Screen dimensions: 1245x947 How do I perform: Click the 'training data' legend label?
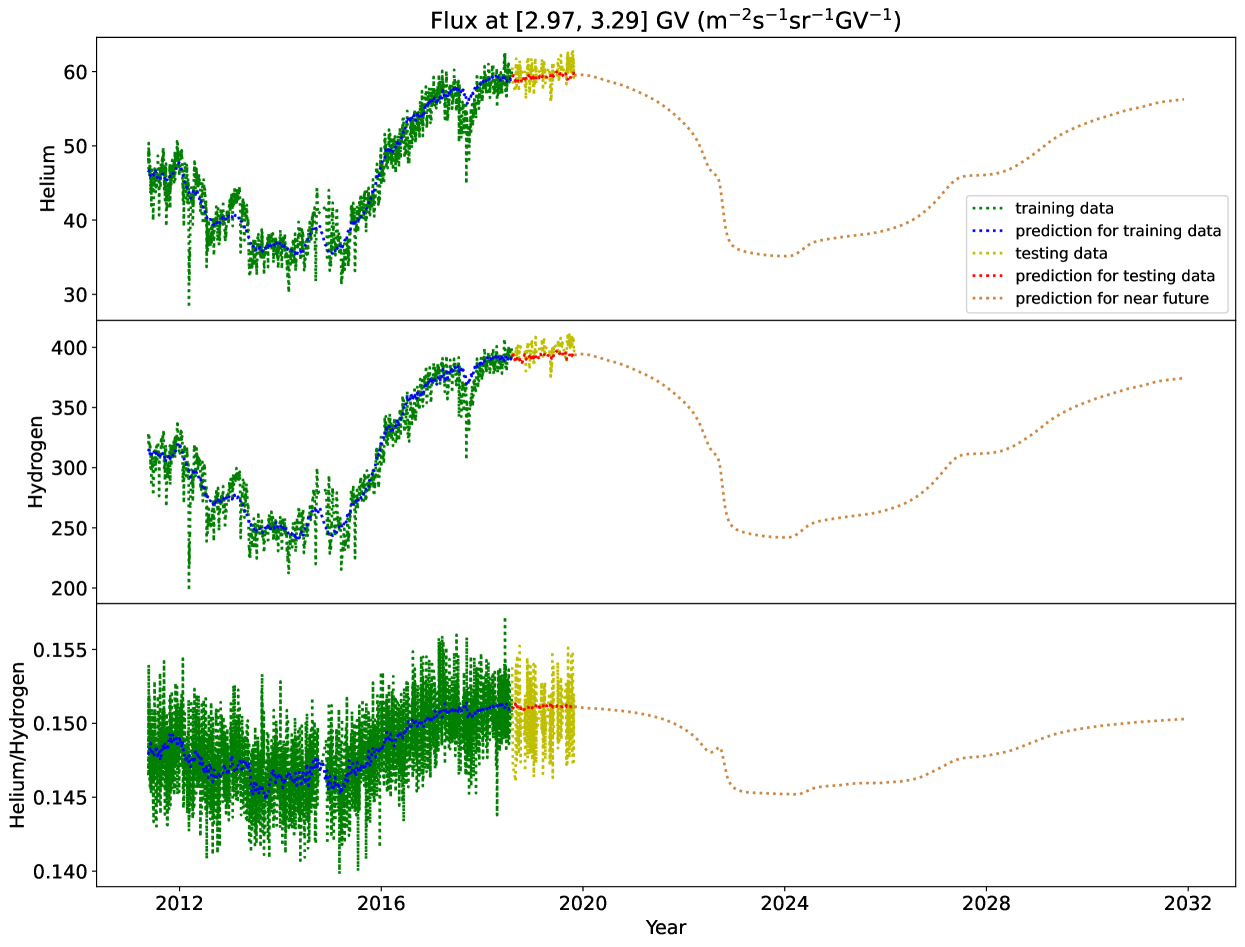coord(1064,208)
